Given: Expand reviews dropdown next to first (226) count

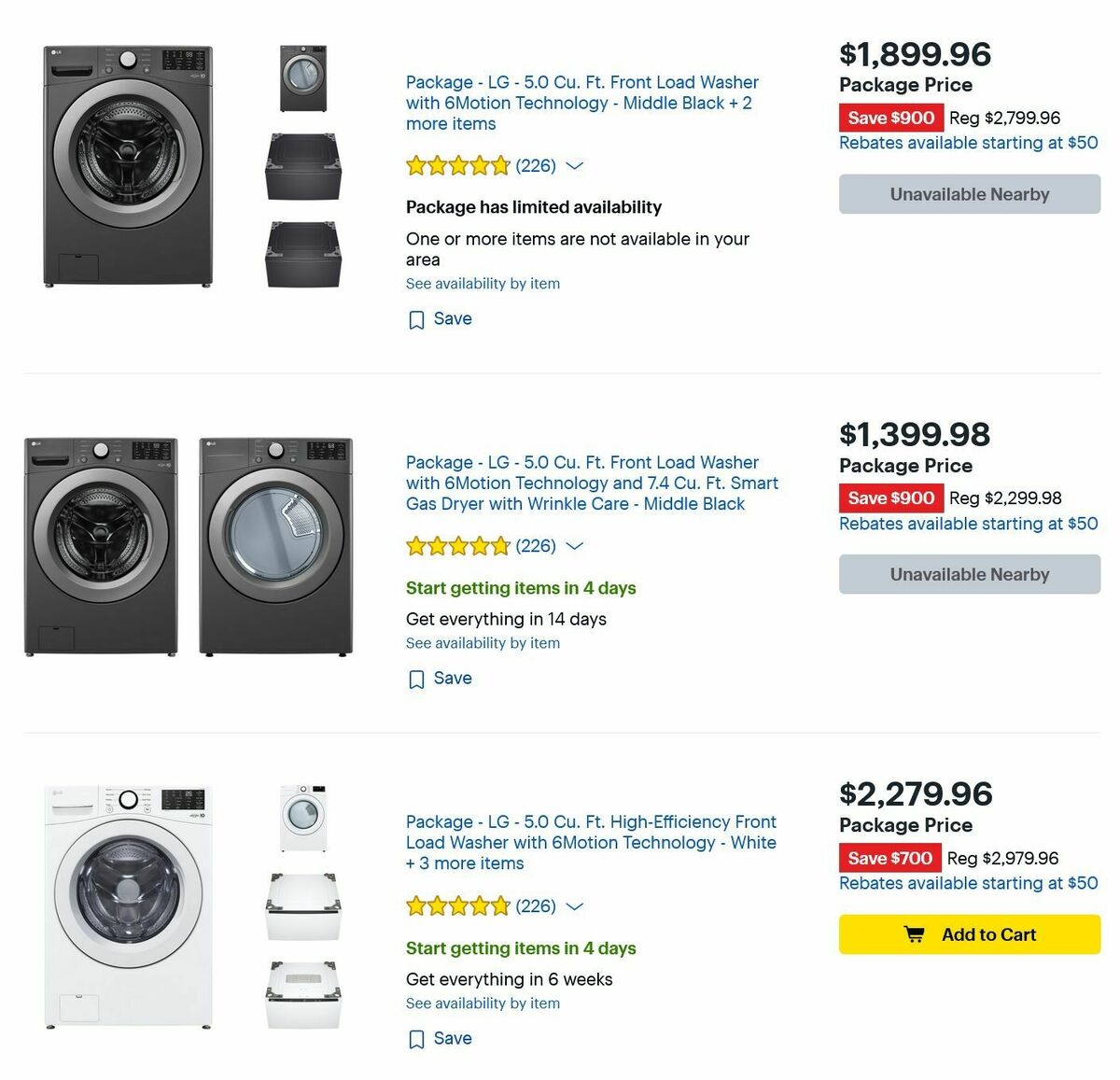Looking at the screenshot, I should click(574, 166).
